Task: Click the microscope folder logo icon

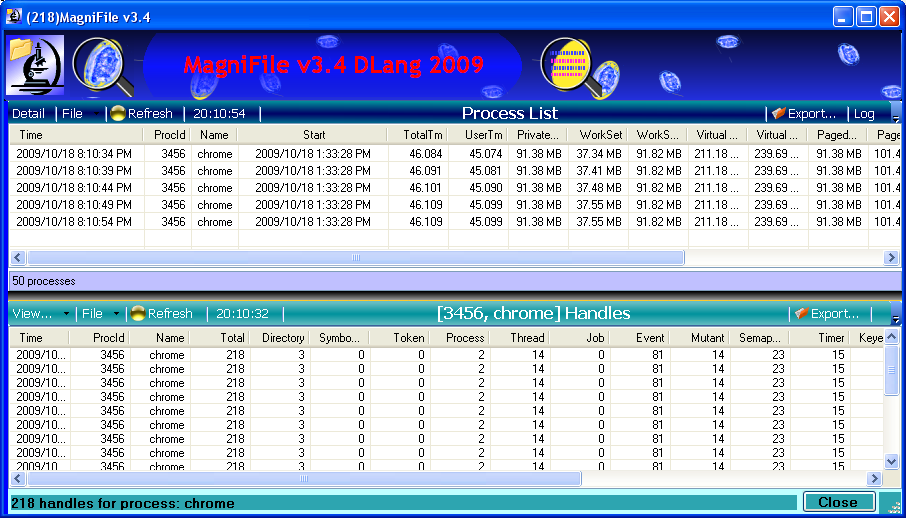Action: click(x=35, y=65)
